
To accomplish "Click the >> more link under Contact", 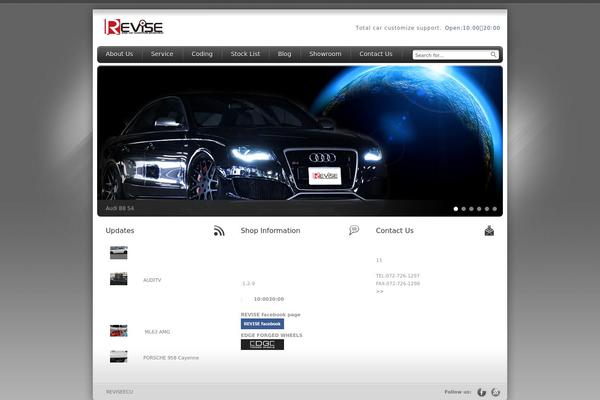I will (380, 292).
